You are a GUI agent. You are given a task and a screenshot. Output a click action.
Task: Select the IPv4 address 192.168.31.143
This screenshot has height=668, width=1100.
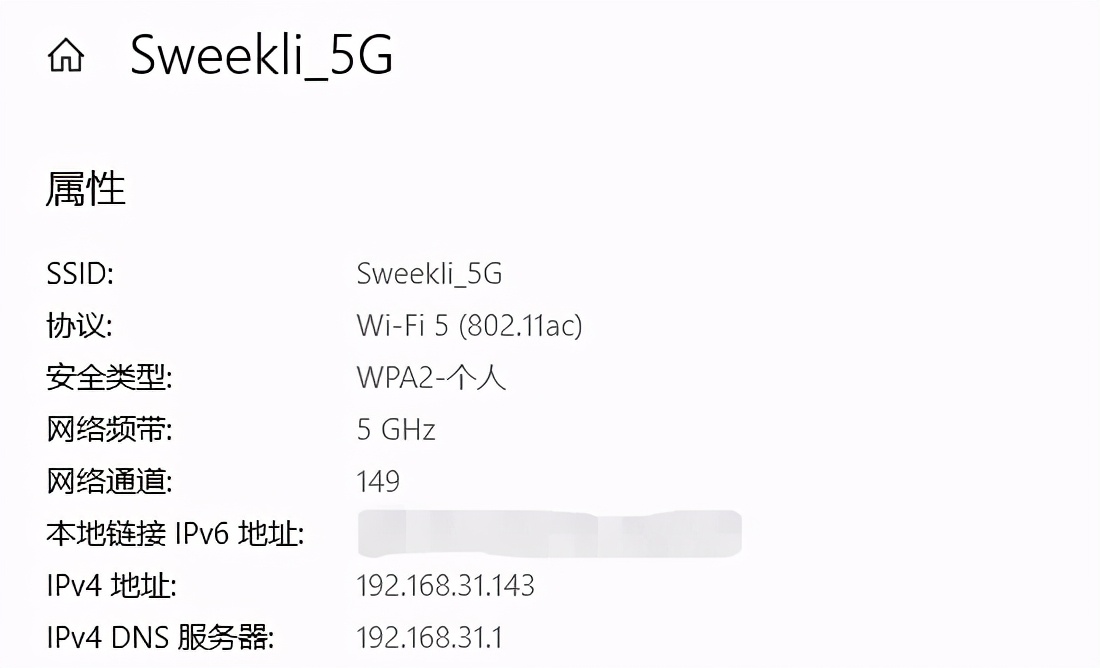(x=444, y=585)
